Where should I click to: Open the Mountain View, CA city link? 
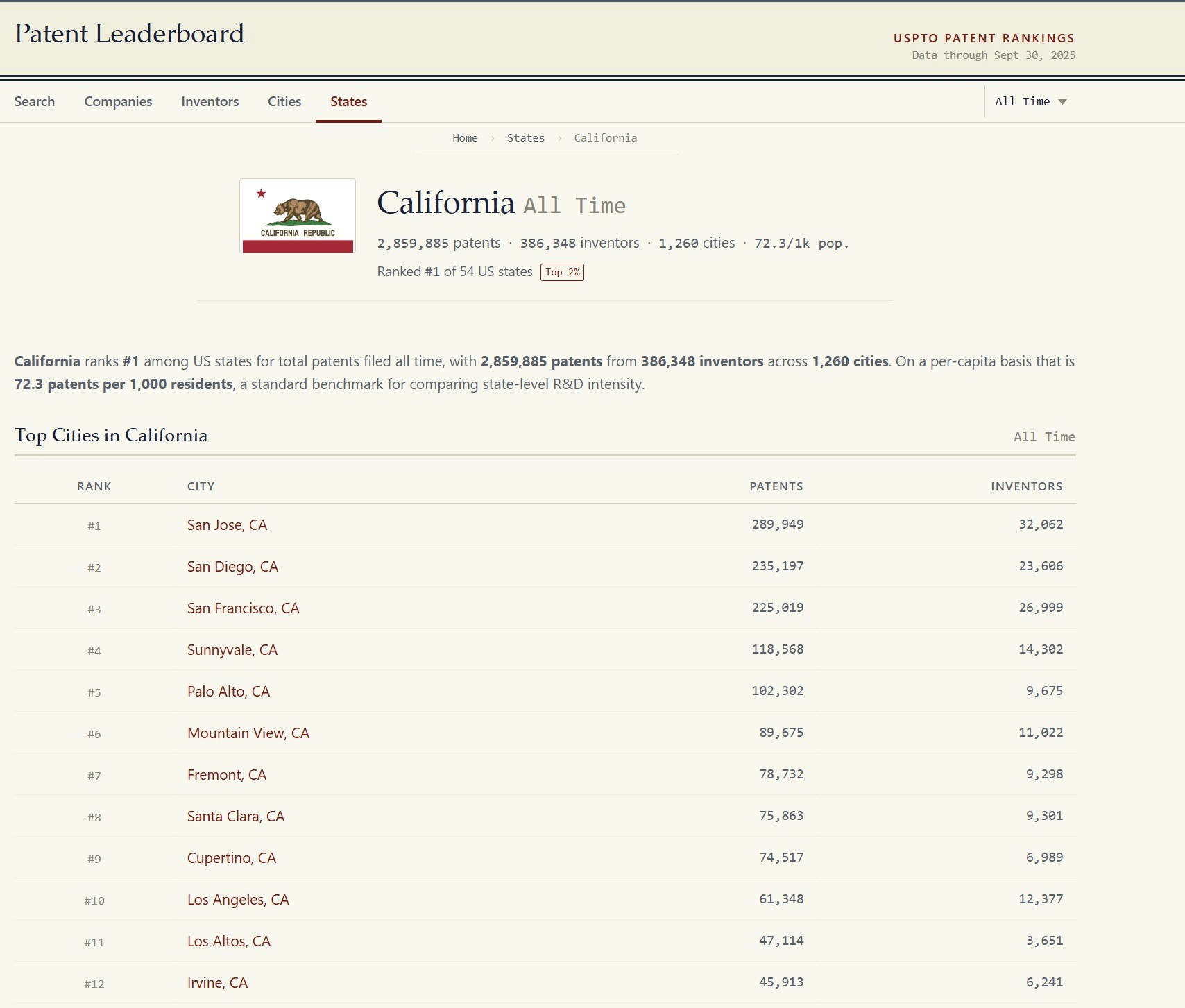click(x=248, y=733)
